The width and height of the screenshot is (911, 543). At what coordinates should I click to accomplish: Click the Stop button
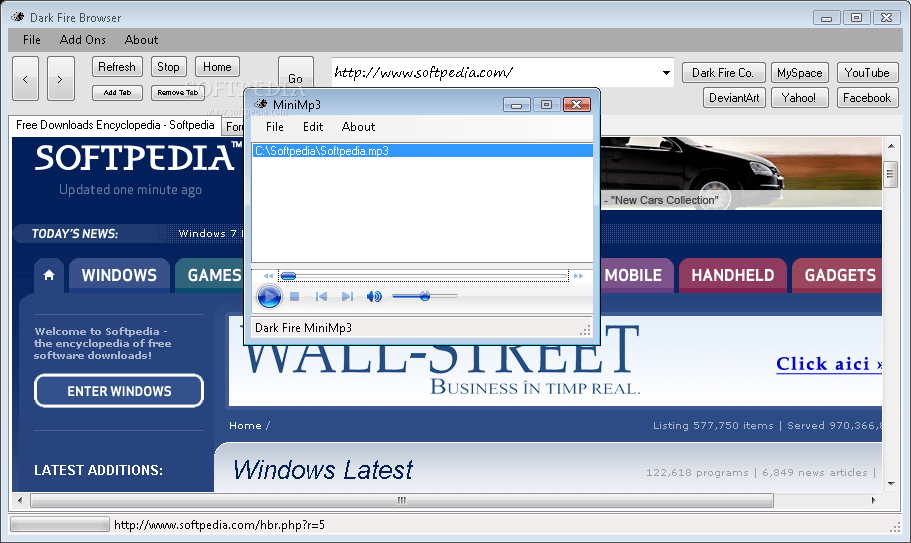(x=168, y=67)
